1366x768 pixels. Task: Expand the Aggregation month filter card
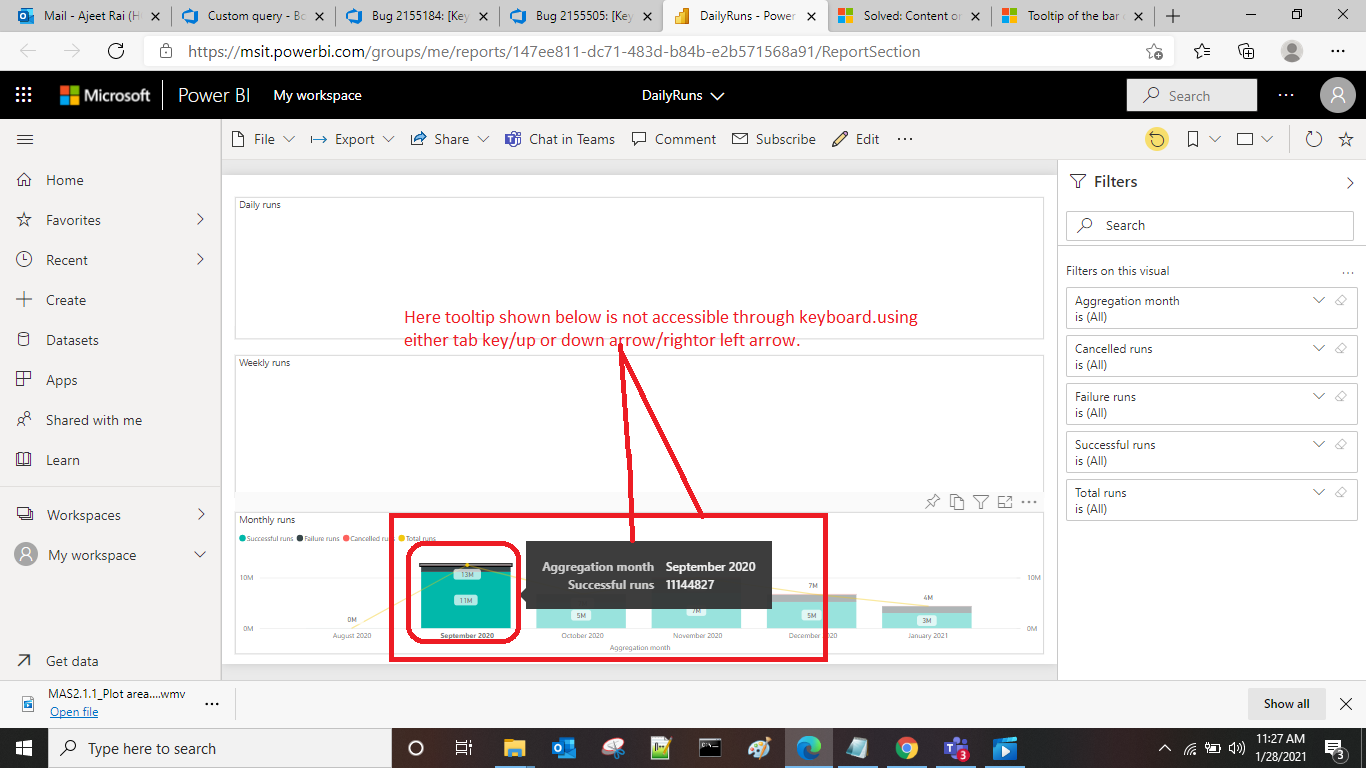pos(1318,300)
